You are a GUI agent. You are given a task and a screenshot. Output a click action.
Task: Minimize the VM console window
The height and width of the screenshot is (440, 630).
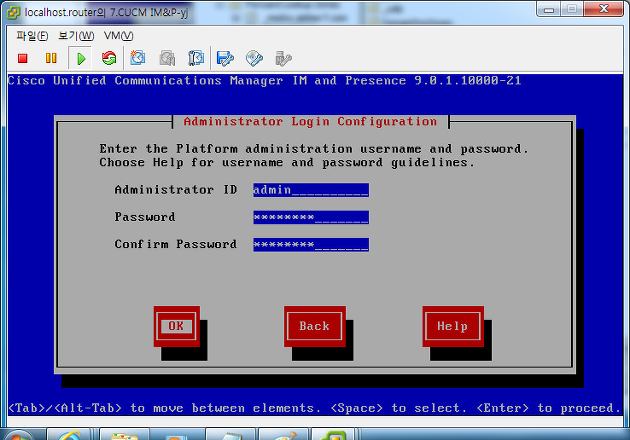(x=549, y=9)
